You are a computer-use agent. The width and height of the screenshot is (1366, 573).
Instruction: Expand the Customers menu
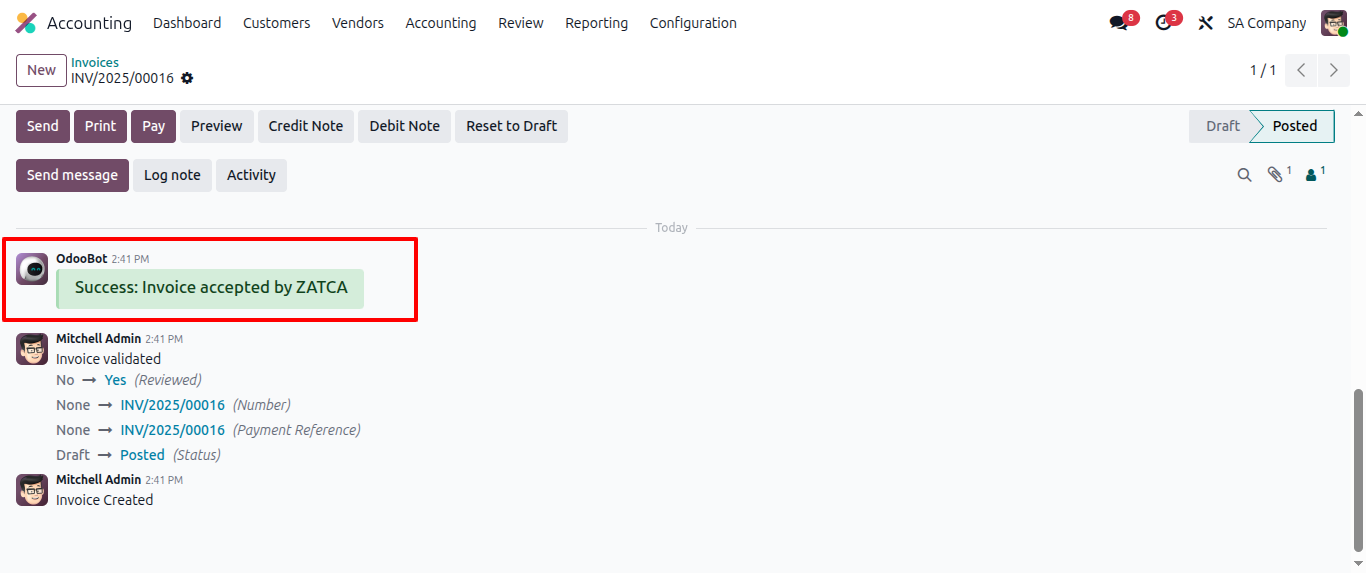[276, 23]
